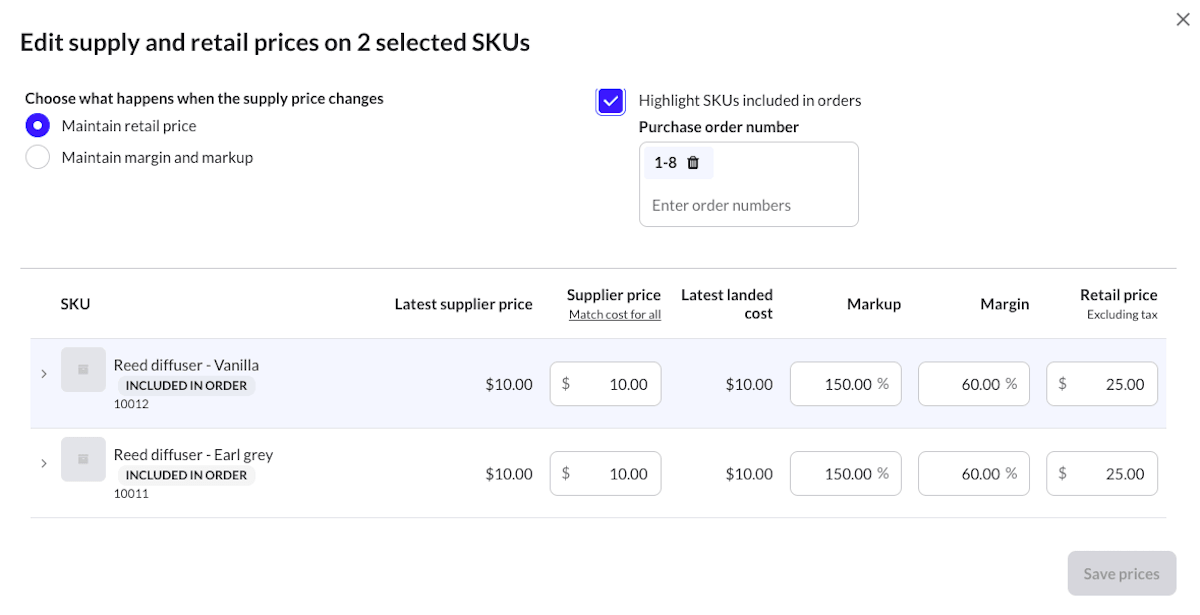1200x615 pixels.
Task: Edit Vanilla margin percentage field
Action: [974, 384]
